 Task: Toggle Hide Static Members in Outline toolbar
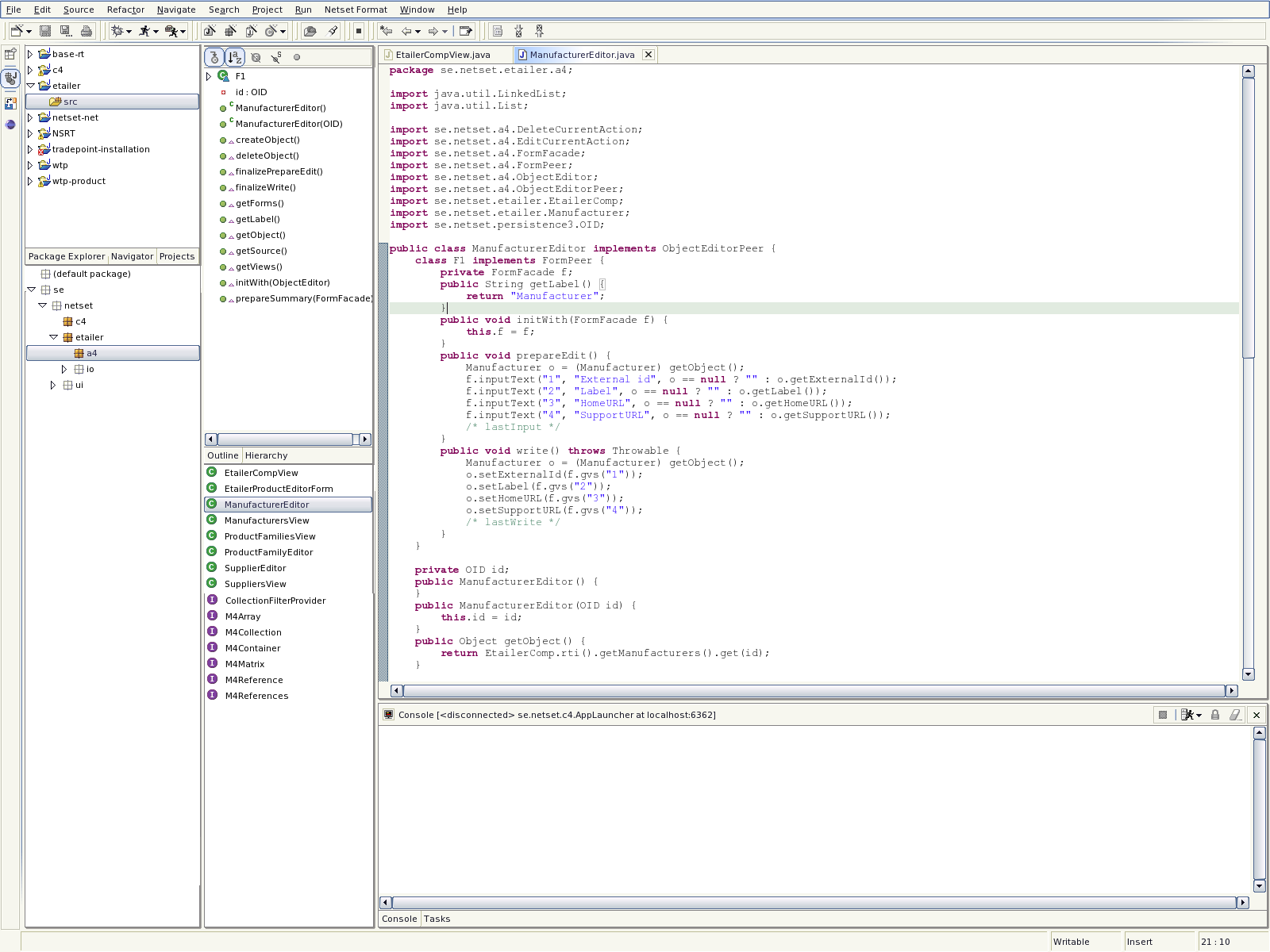[x=276, y=57]
